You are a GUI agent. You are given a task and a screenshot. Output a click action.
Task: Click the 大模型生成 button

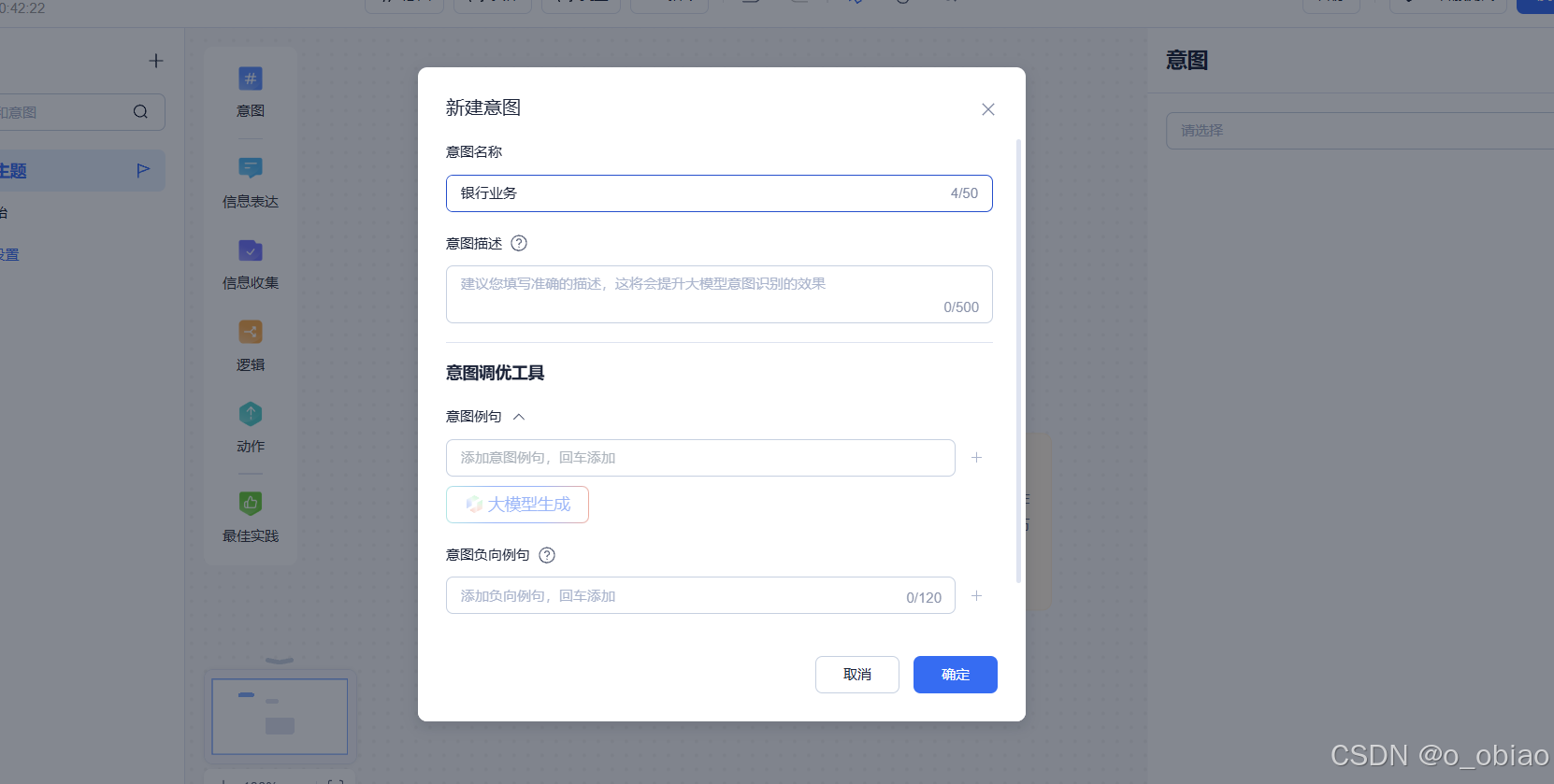point(517,505)
